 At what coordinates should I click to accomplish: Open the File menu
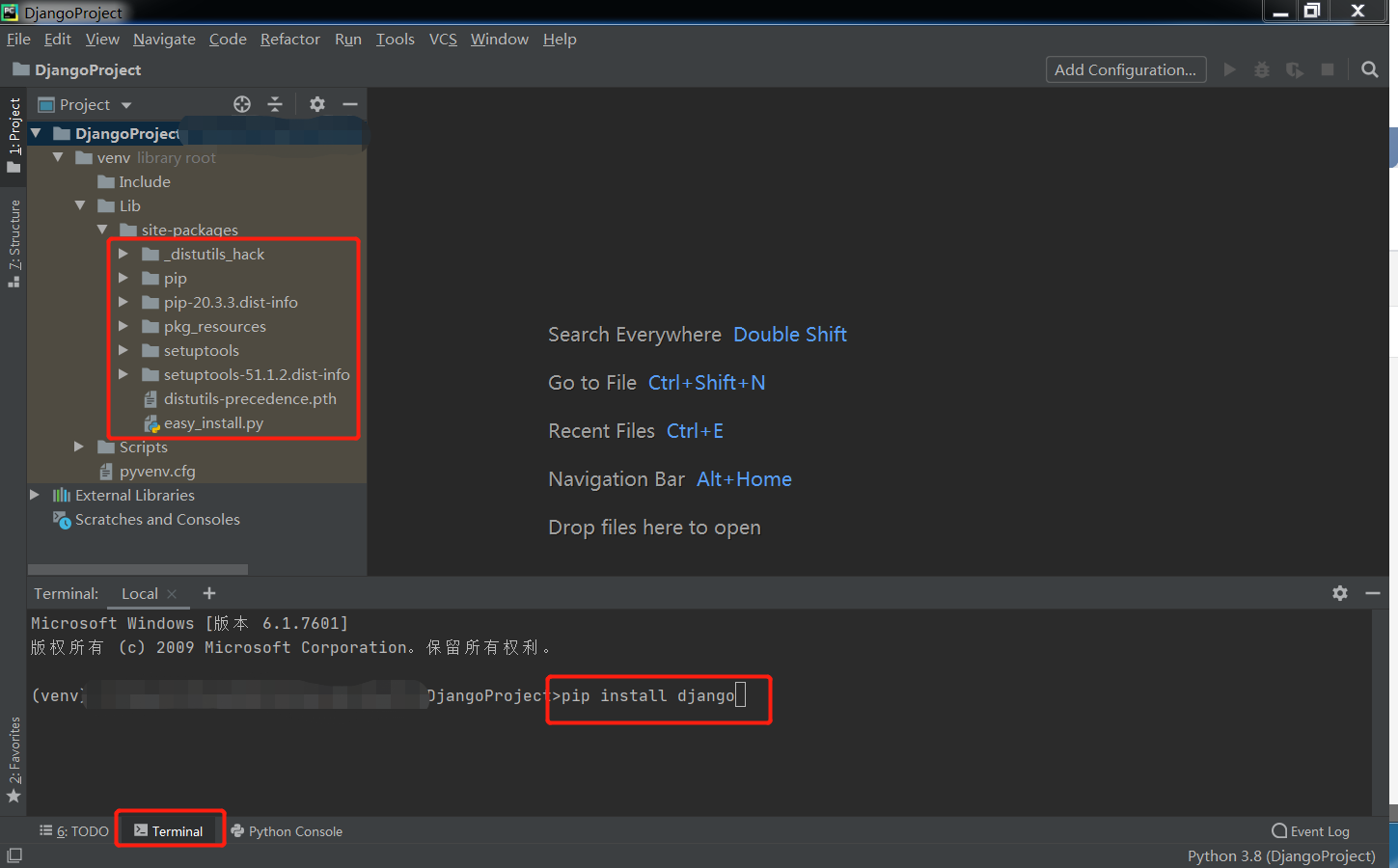tap(18, 39)
